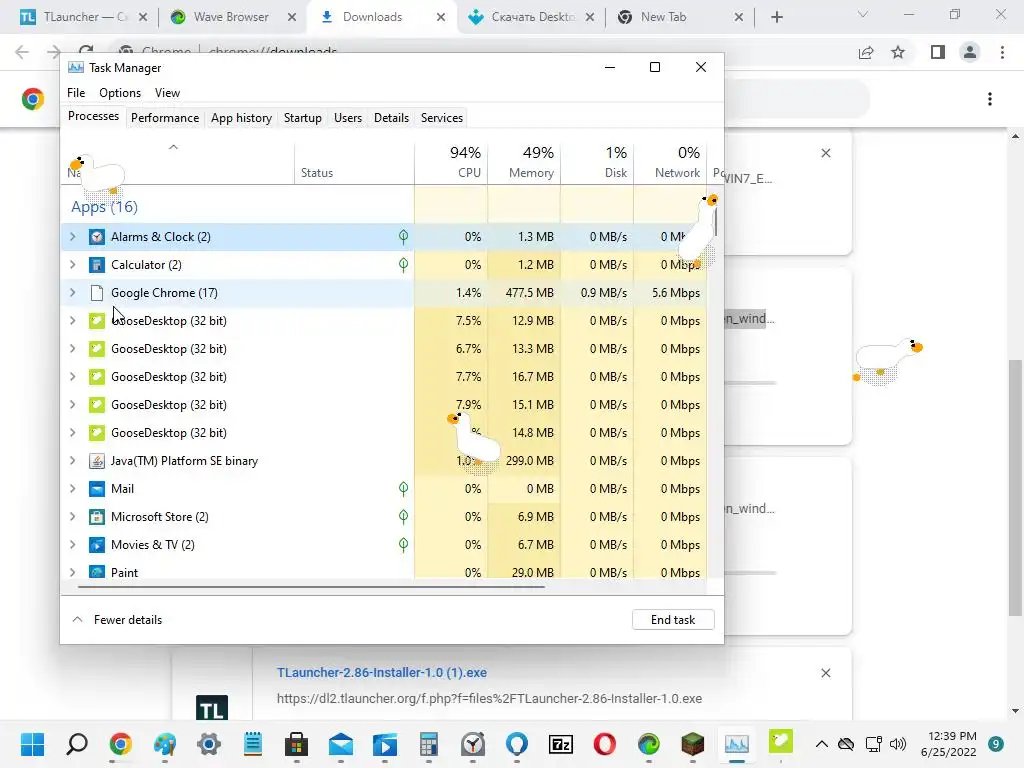
Task: Open the Minecraft block icon on taskbar
Action: 693,744
